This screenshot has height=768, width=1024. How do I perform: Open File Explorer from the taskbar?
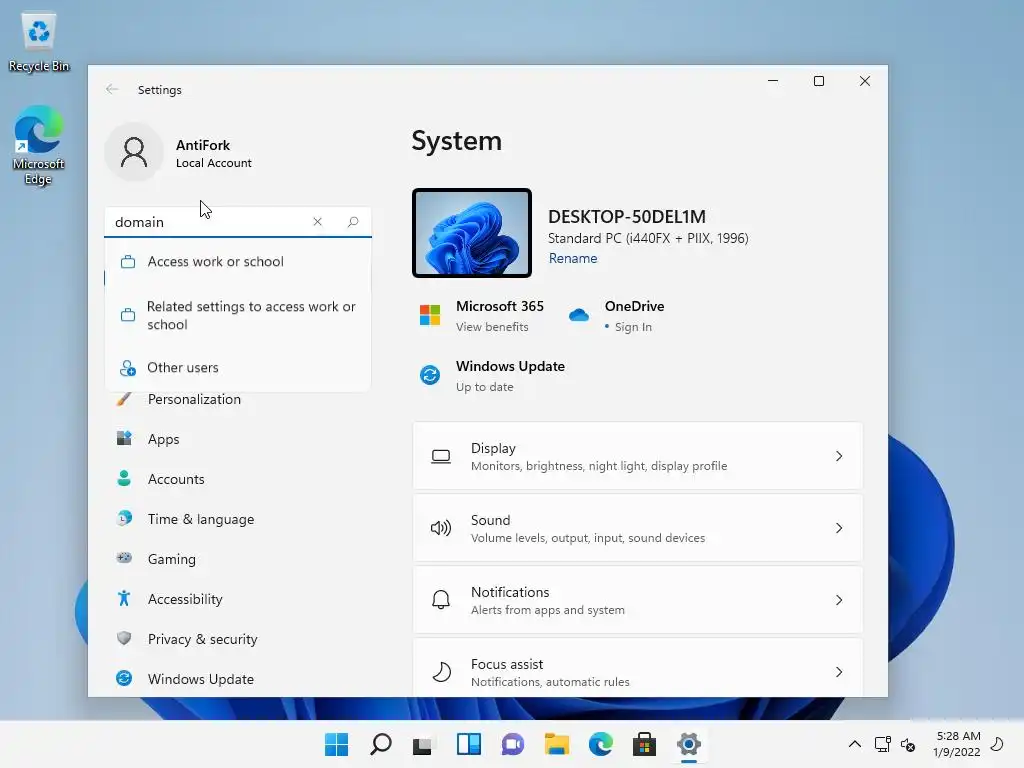click(x=556, y=744)
